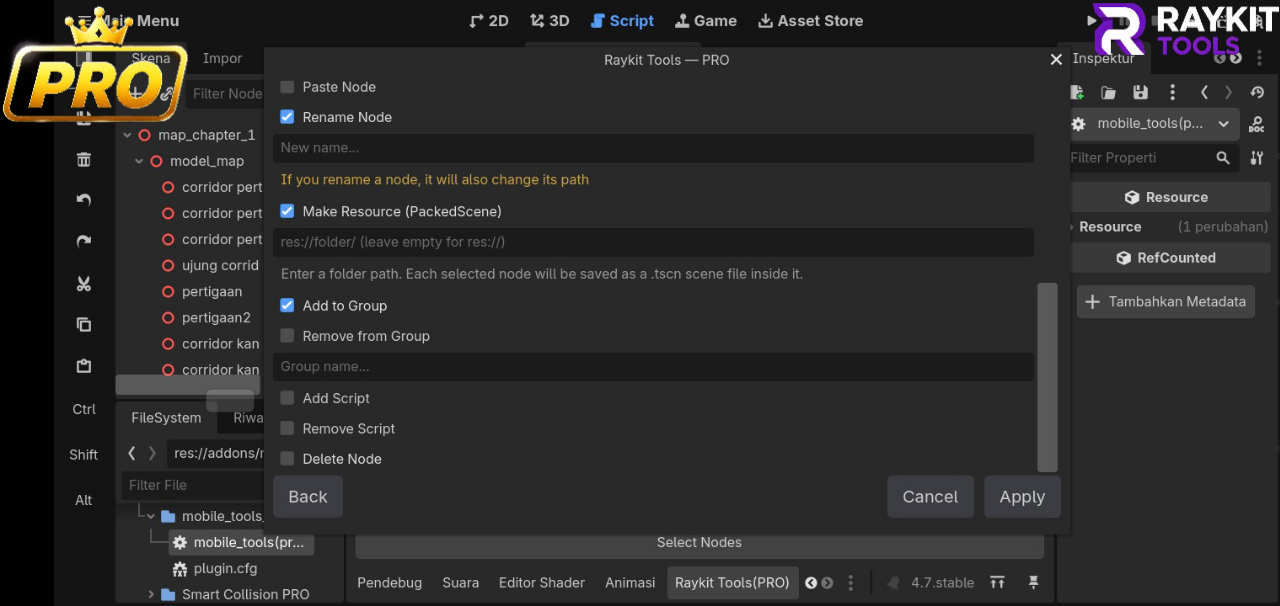Click new resource icon in Inspektur
The width and height of the screenshot is (1280, 606).
point(1077,92)
